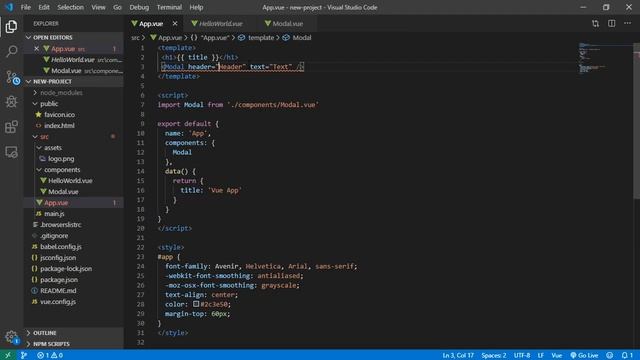Open the File menu
Viewport: 640px width, 360px height.
pos(26,7)
